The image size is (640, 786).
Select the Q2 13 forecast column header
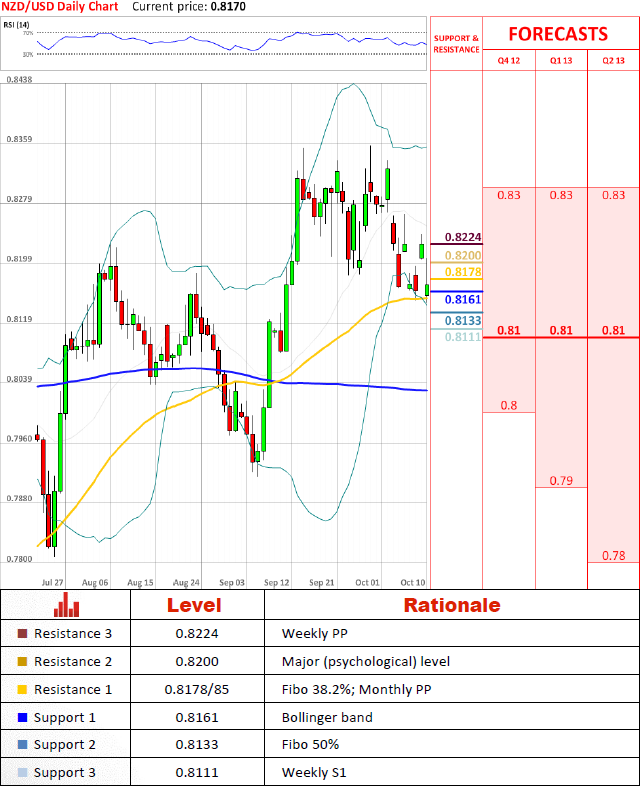(x=613, y=60)
